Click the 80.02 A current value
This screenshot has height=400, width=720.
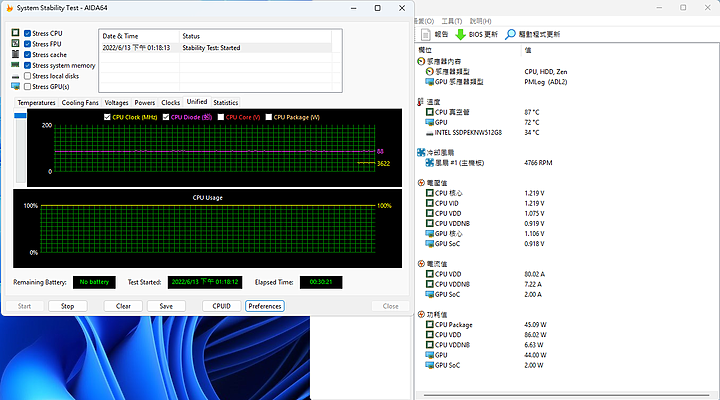click(x=534, y=274)
